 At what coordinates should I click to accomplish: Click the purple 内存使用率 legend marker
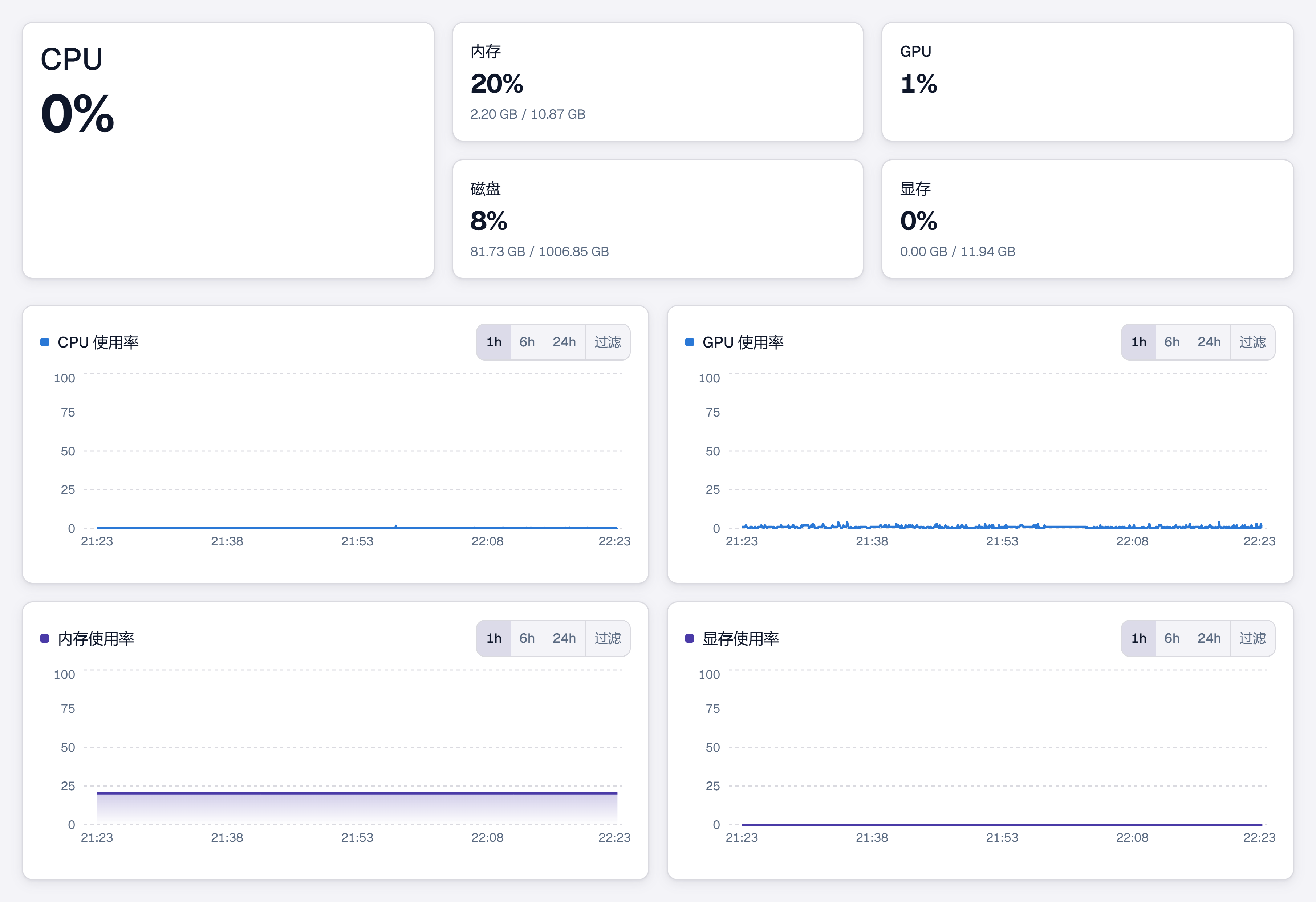point(45,638)
